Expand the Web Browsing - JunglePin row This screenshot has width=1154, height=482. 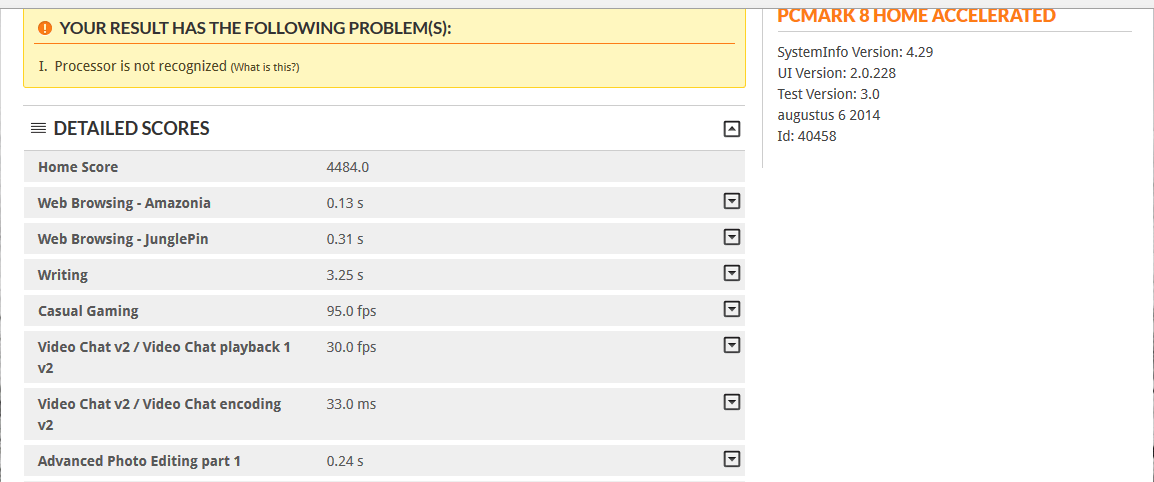[731, 238]
